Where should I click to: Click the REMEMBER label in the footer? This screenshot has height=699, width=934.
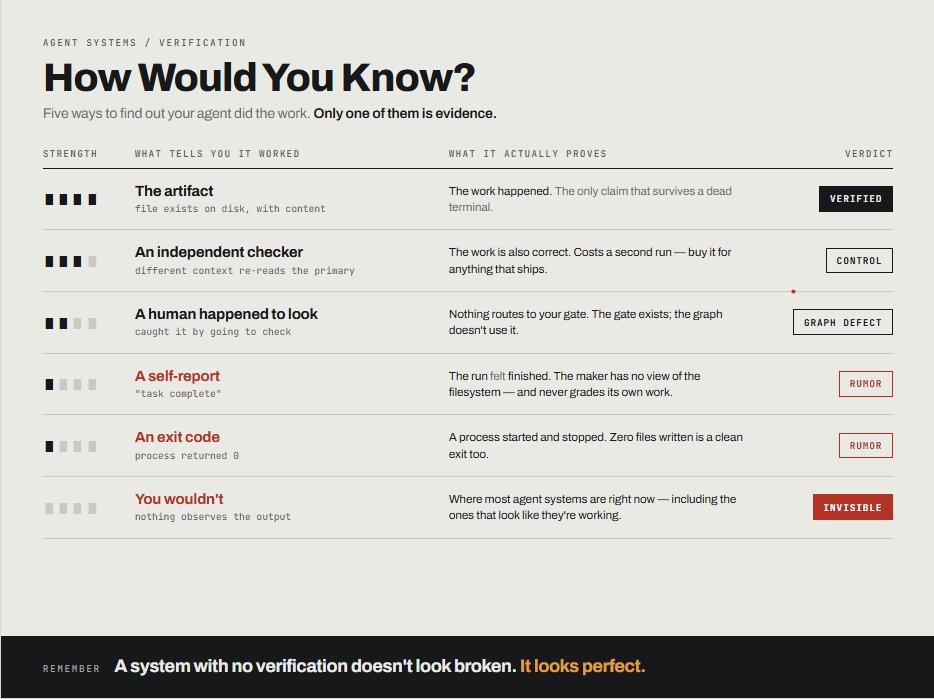point(71,669)
